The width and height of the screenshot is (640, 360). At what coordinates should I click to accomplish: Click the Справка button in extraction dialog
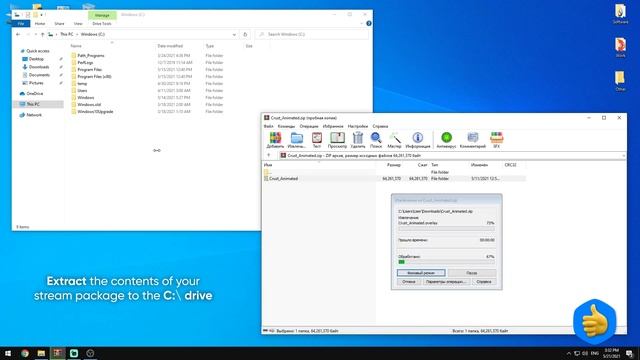coord(484,282)
